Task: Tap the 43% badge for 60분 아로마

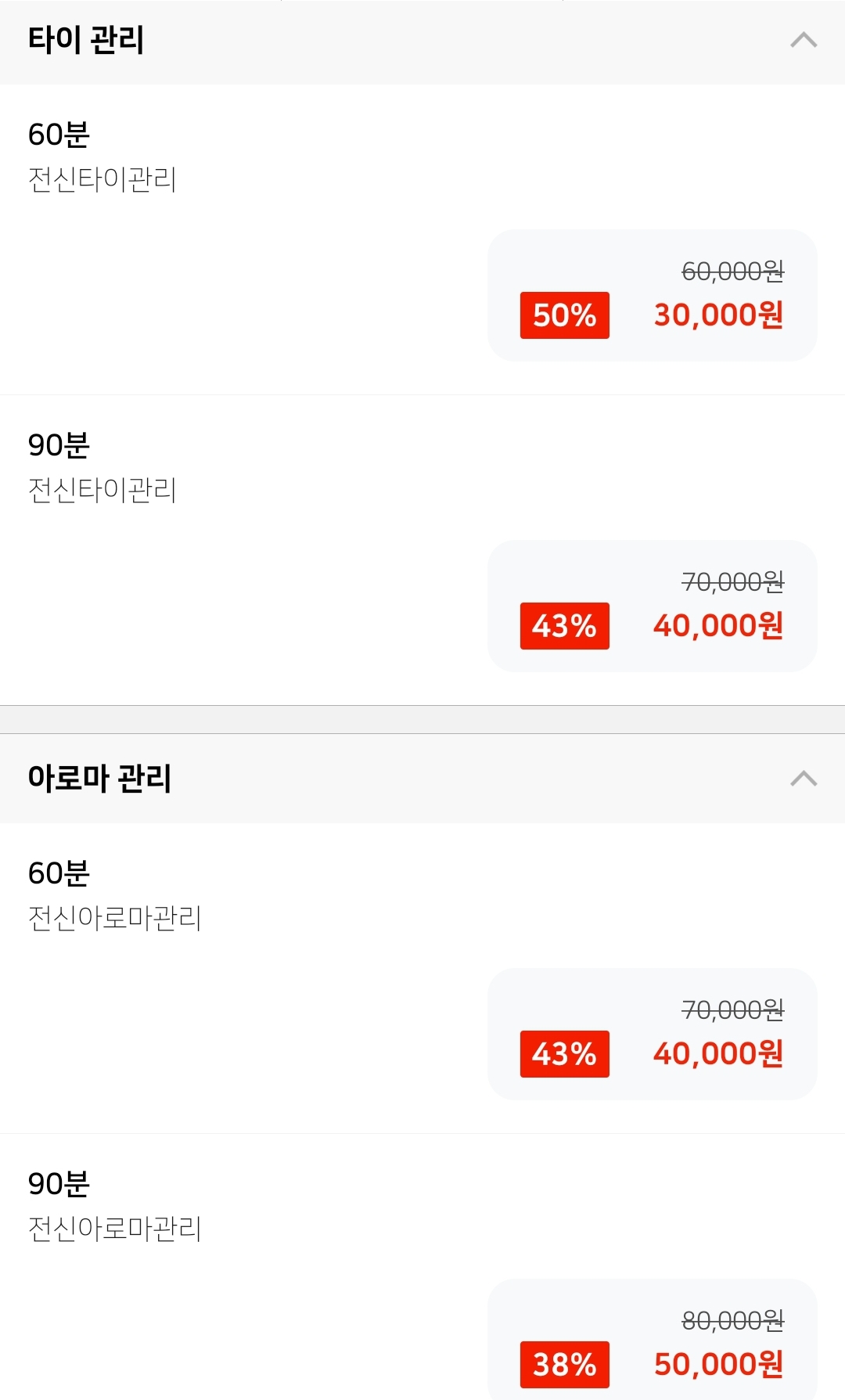Action: (564, 1054)
